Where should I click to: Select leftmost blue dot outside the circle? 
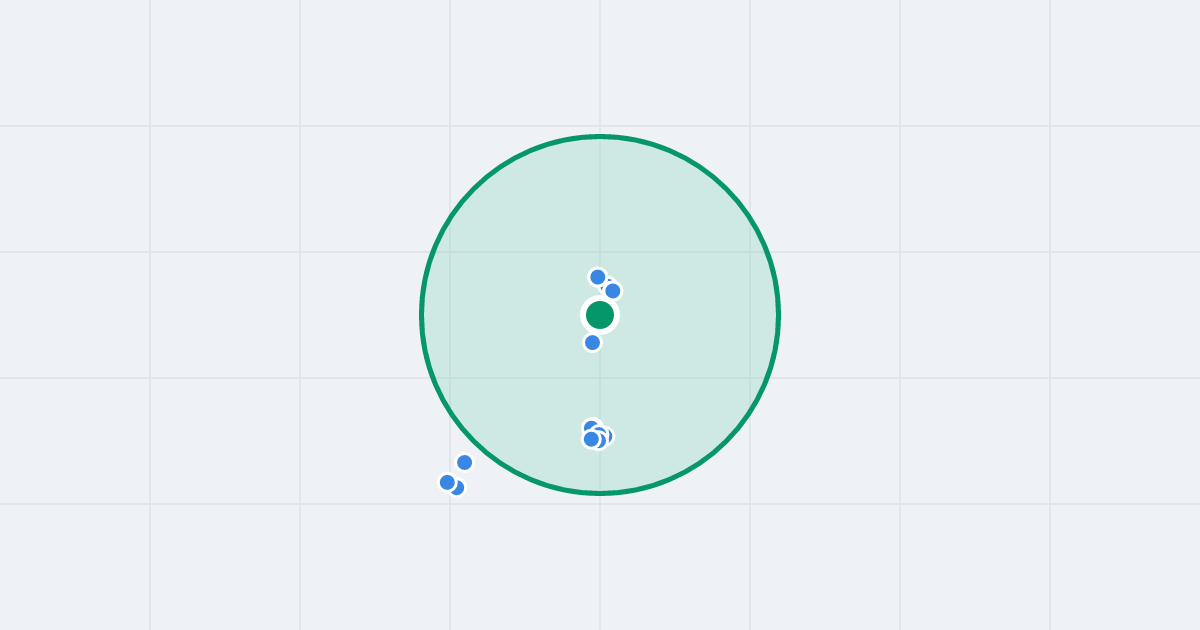[448, 483]
